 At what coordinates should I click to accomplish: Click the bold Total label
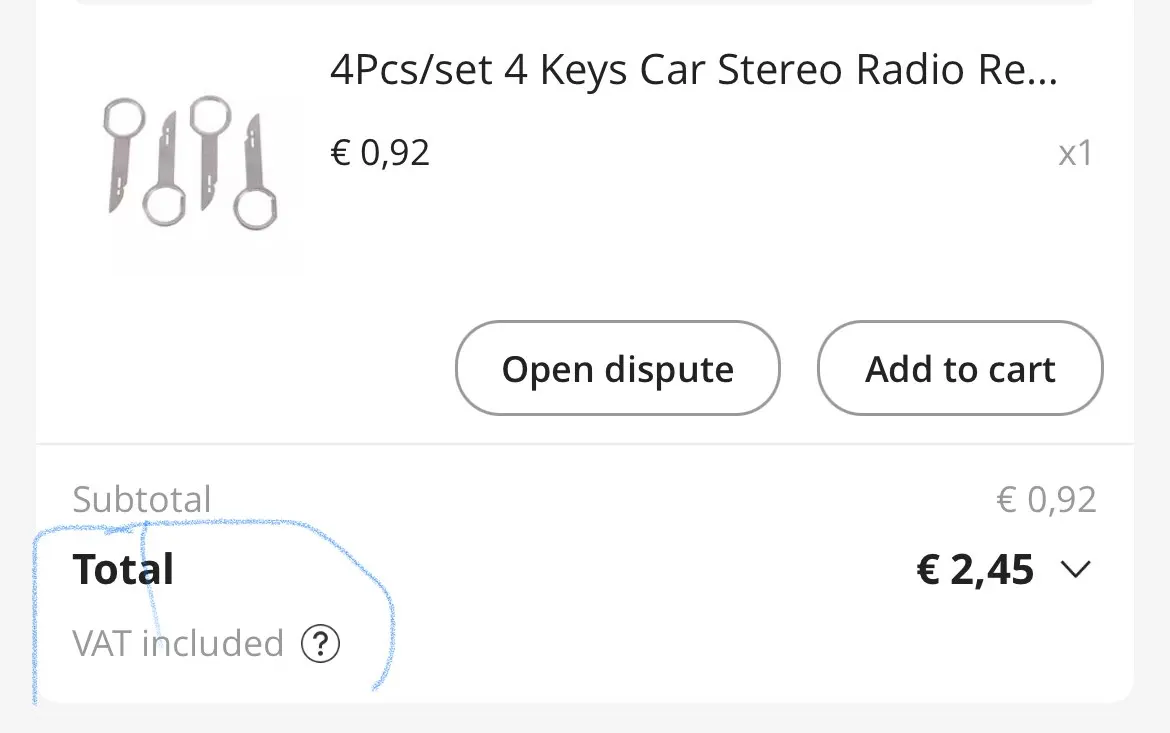[x=123, y=570]
